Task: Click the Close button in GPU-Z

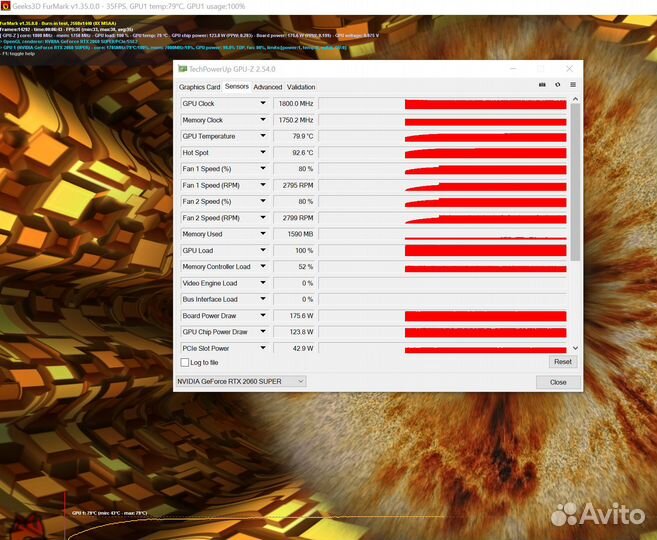Action: (558, 382)
